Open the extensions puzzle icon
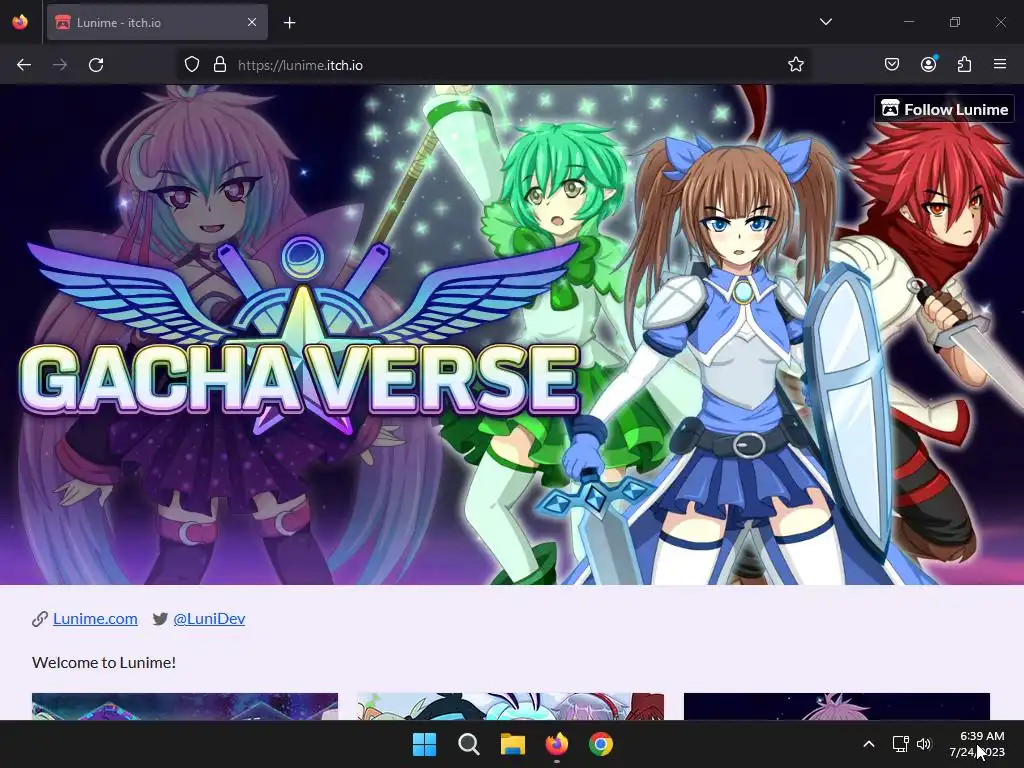This screenshot has height=768, width=1024. coord(964,65)
